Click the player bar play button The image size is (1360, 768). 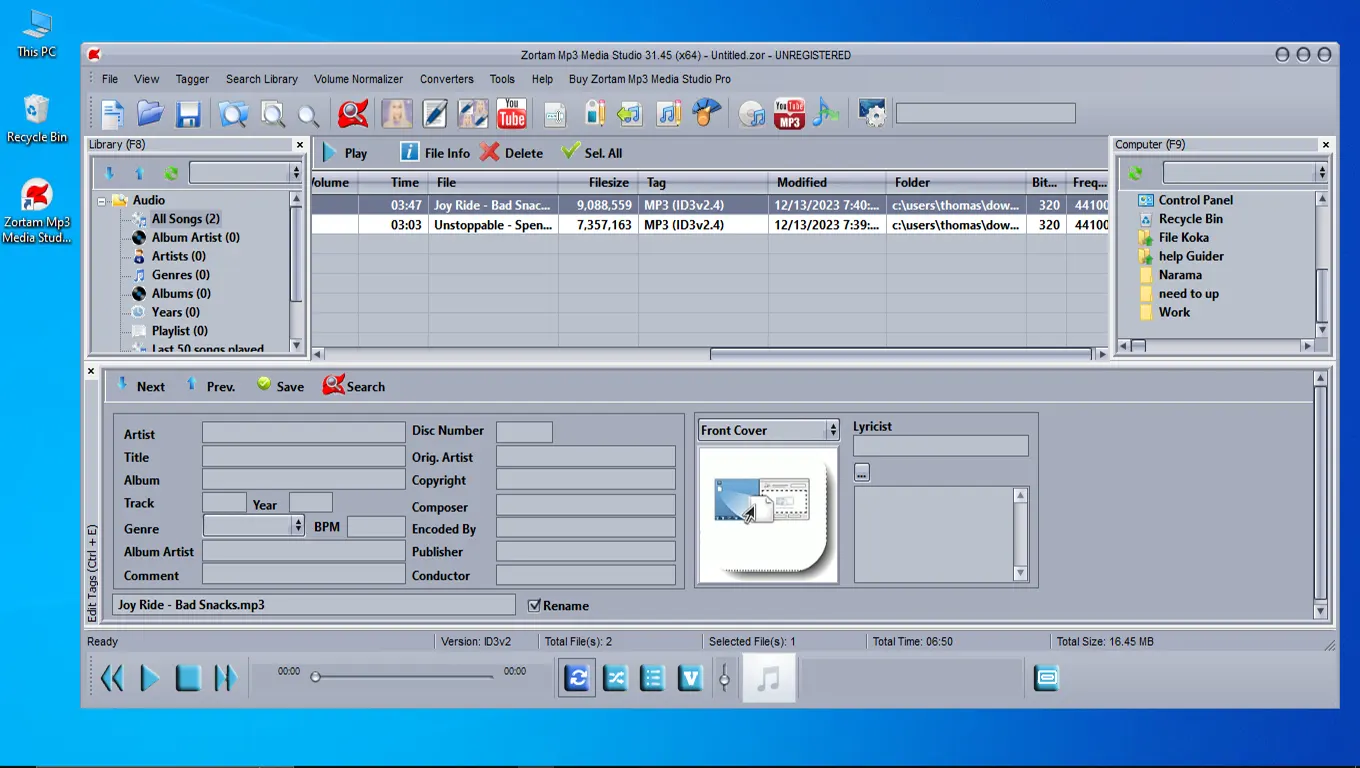[x=150, y=679]
